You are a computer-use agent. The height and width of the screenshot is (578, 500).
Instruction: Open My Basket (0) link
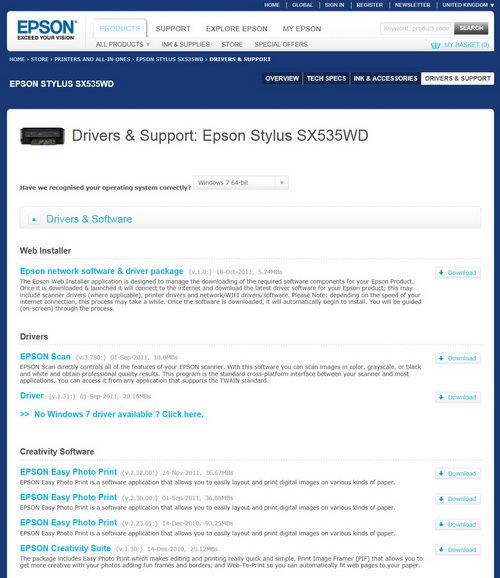466,45
